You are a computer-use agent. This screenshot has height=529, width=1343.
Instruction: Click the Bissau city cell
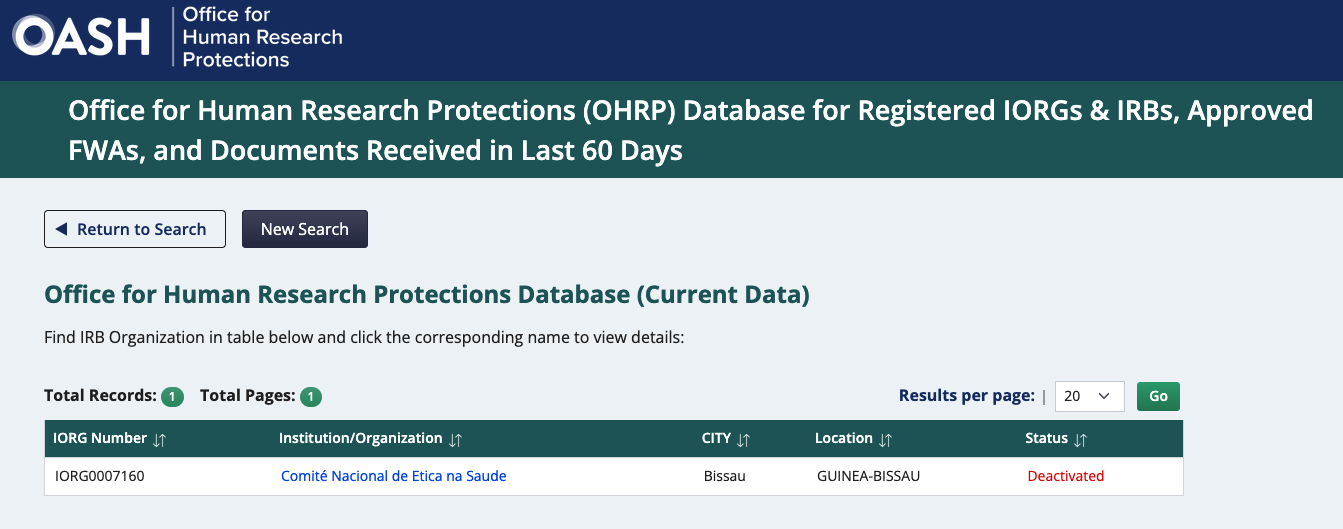coord(725,476)
